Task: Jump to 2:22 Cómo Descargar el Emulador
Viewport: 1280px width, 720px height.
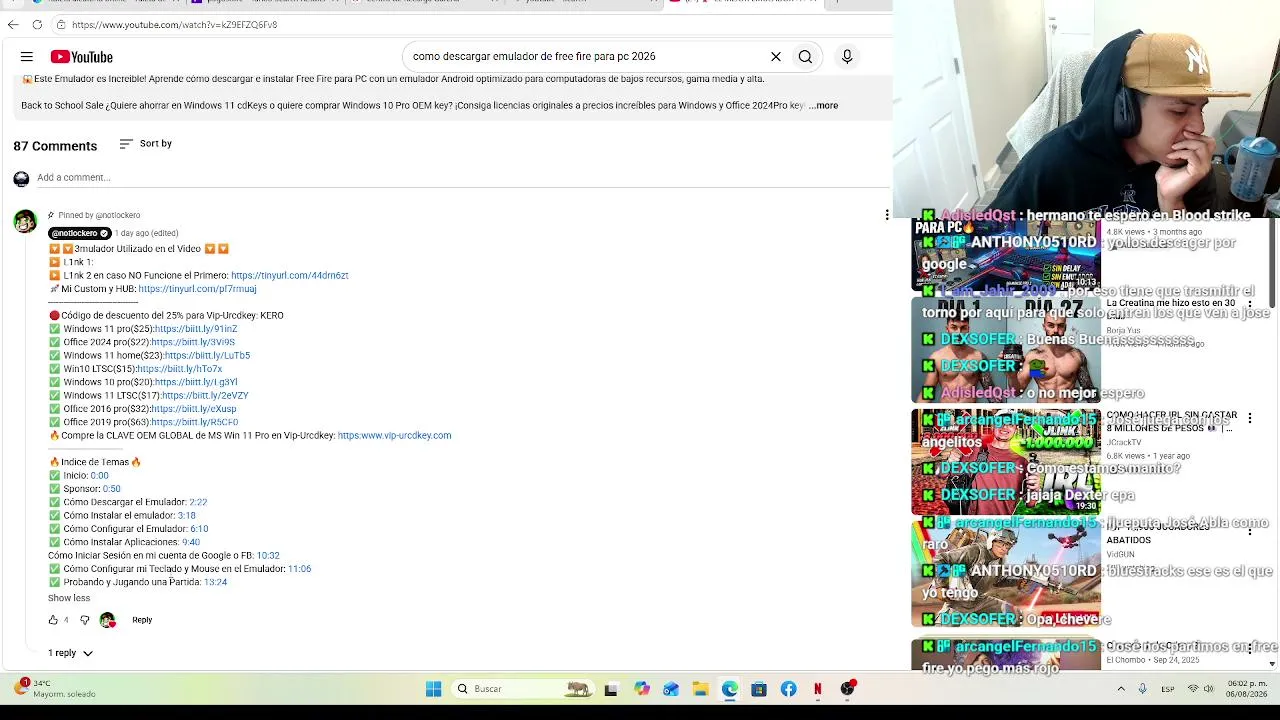Action: click(x=198, y=502)
